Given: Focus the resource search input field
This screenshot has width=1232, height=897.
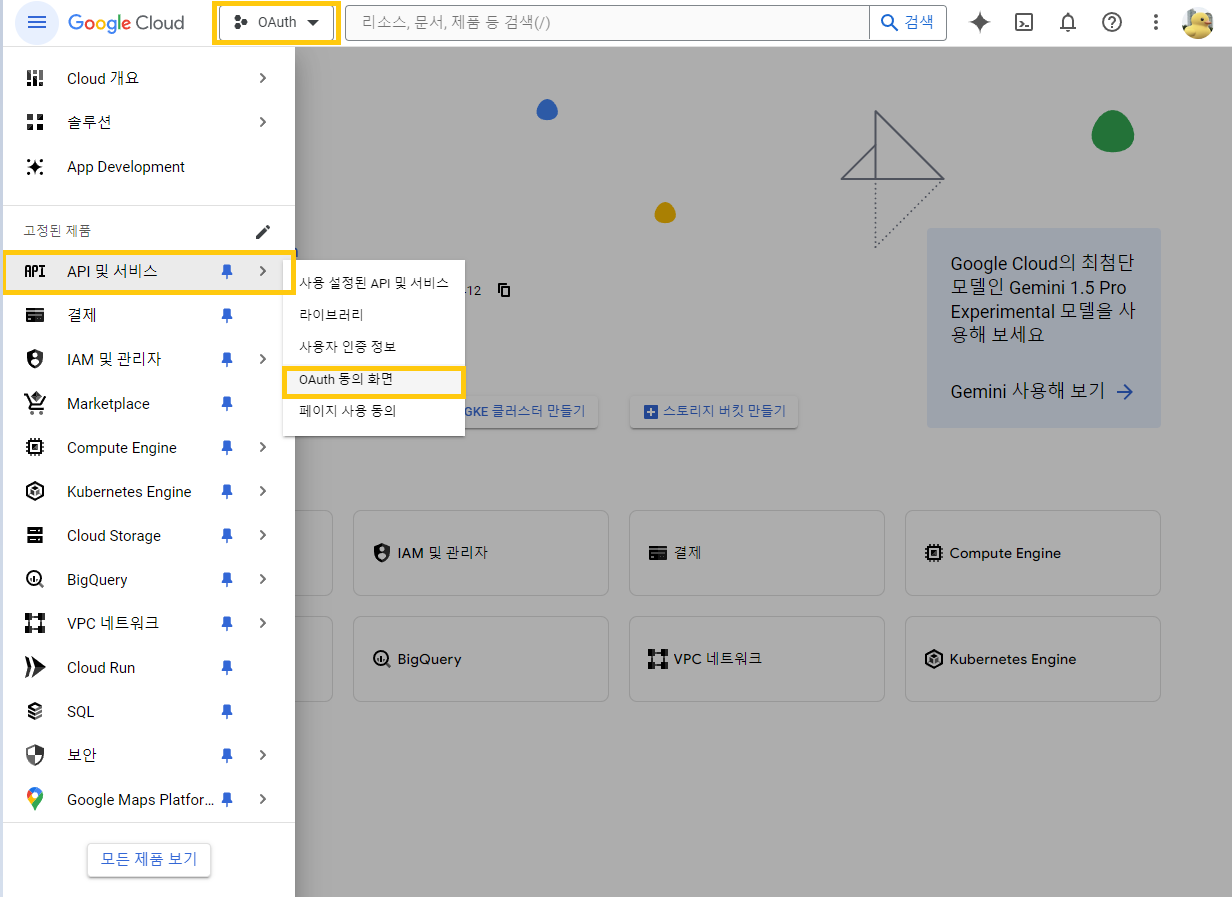Looking at the screenshot, I should (x=607, y=23).
